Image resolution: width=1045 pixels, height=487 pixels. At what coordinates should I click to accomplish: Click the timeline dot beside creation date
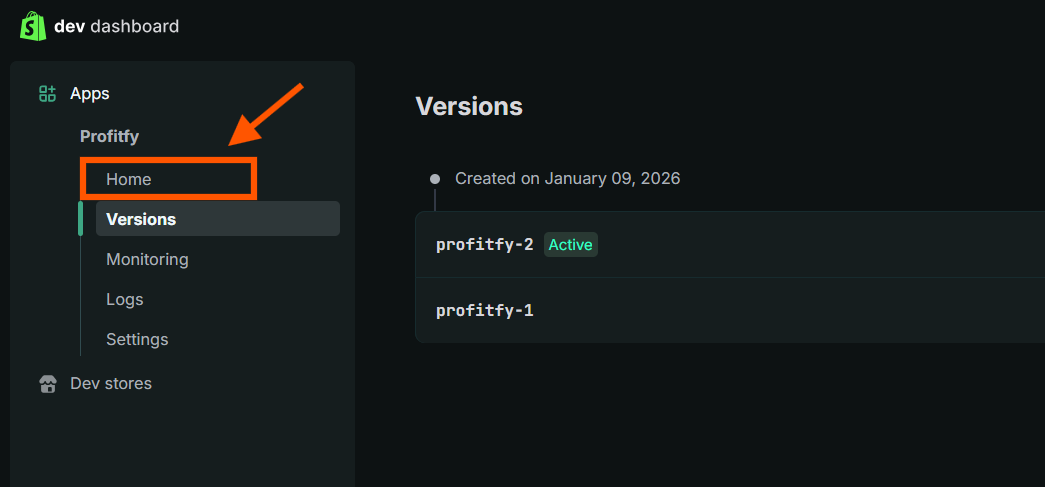[435, 179]
